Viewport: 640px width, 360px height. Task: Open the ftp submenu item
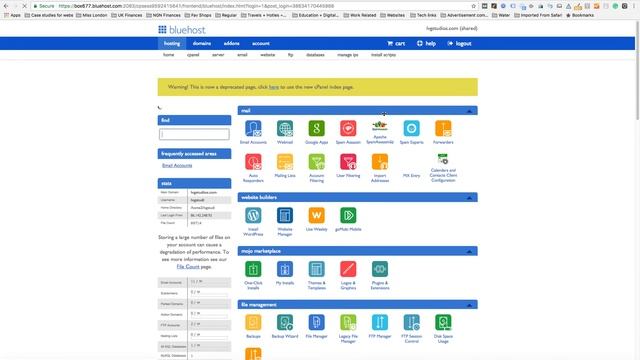tap(291, 55)
